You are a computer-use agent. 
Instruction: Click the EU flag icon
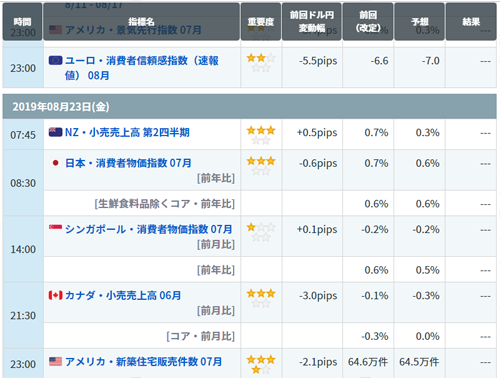coord(55,60)
